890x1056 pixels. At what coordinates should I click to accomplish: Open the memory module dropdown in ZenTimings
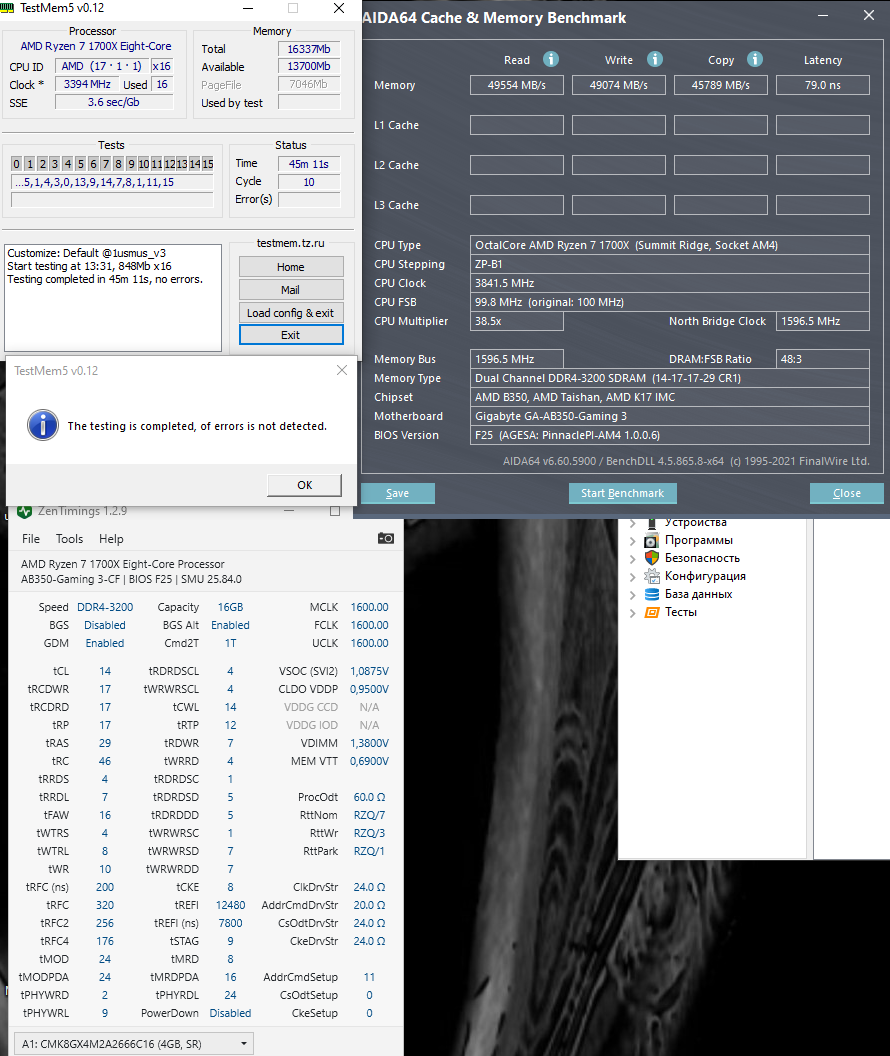click(x=133, y=1043)
